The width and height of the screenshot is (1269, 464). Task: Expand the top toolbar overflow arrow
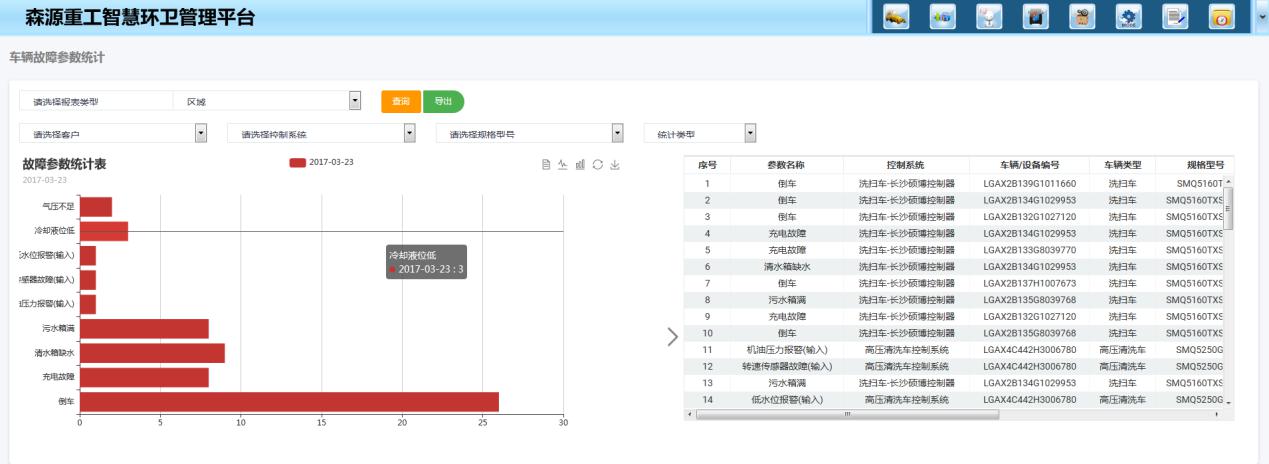[1260, 17]
